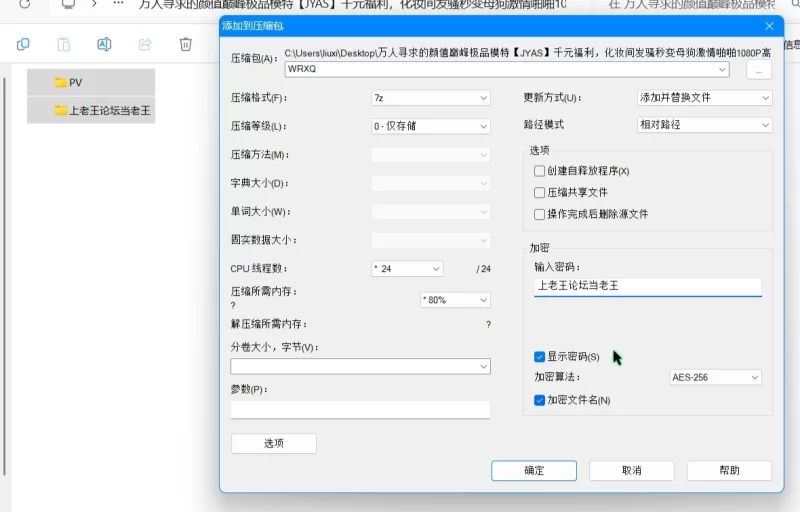Expand the 更新方式 dropdown
800x512 pixels.
(705, 98)
